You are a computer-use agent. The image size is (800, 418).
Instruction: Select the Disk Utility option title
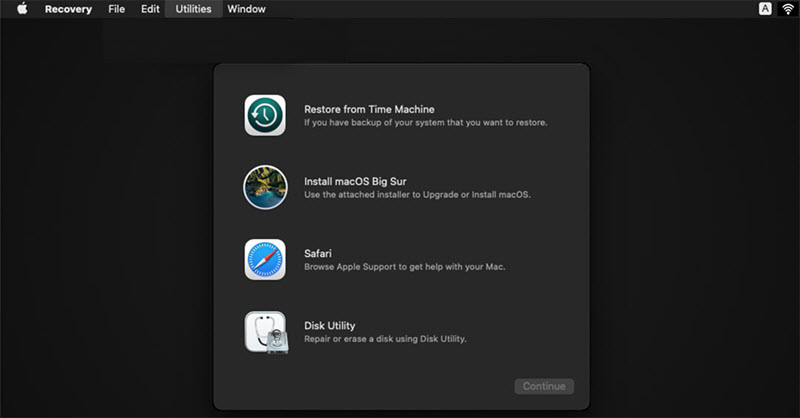tap(330, 326)
